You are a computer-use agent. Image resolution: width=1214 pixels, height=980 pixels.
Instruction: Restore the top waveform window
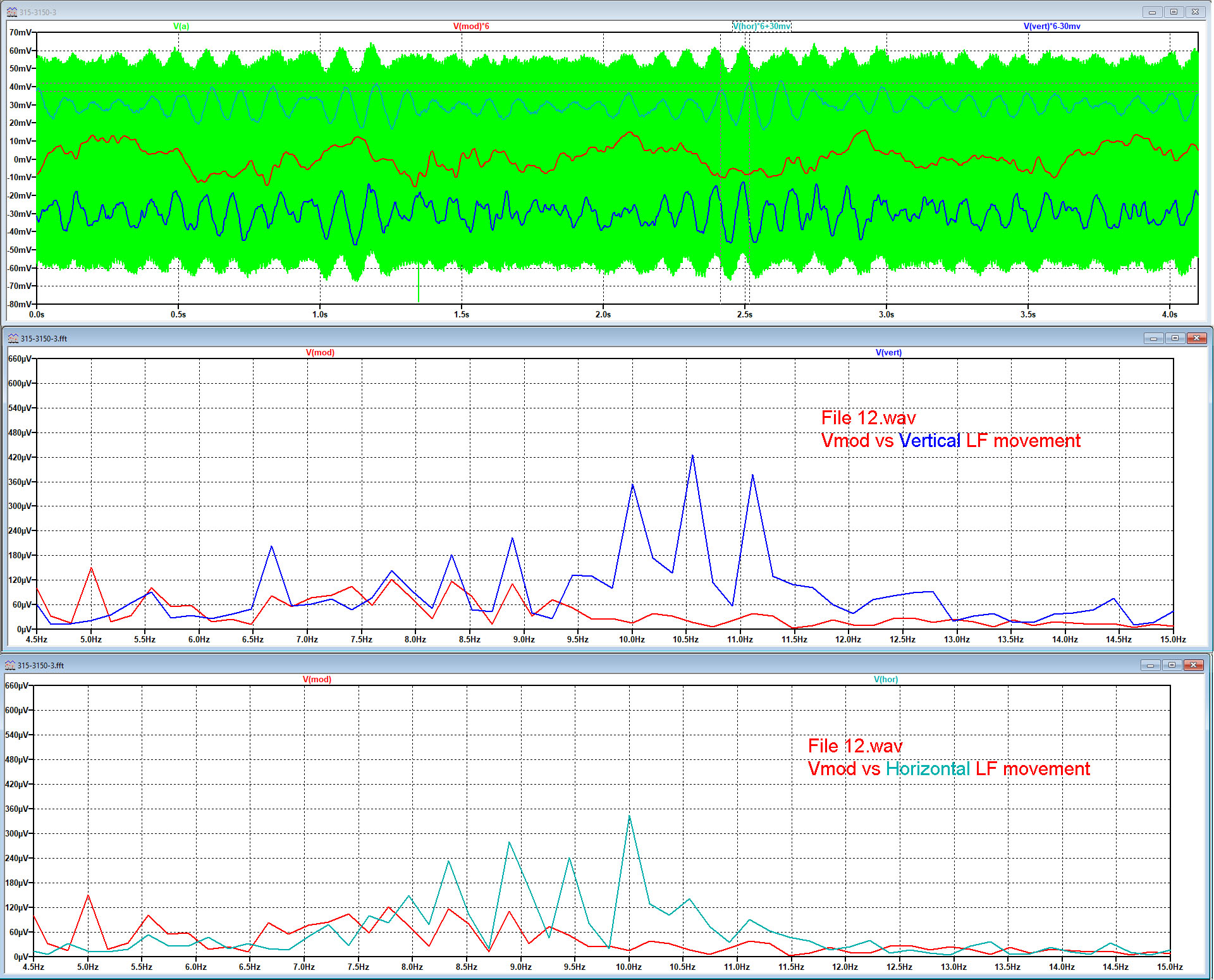(x=1174, y=12)
